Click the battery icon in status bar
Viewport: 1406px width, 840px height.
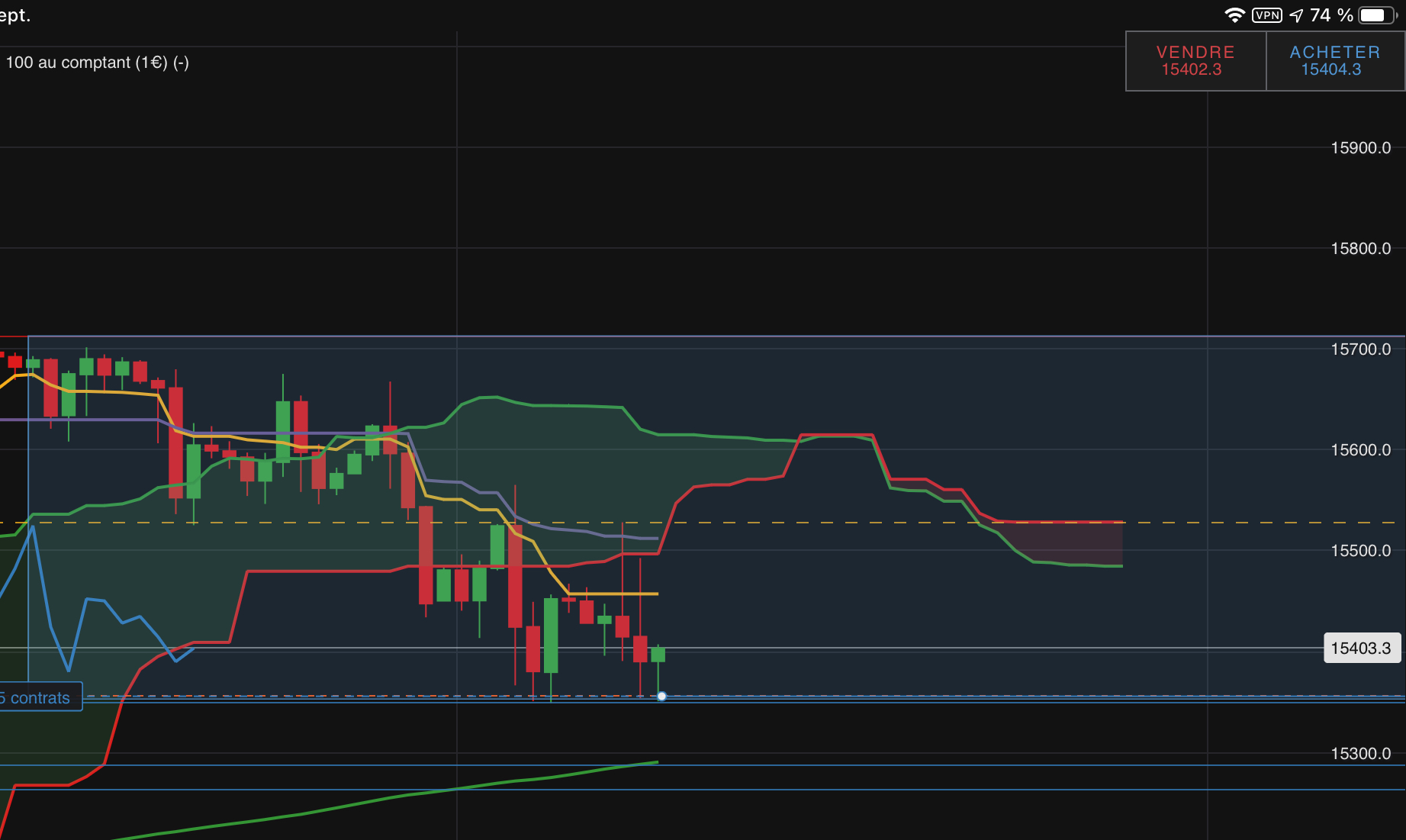[1377, 15]
